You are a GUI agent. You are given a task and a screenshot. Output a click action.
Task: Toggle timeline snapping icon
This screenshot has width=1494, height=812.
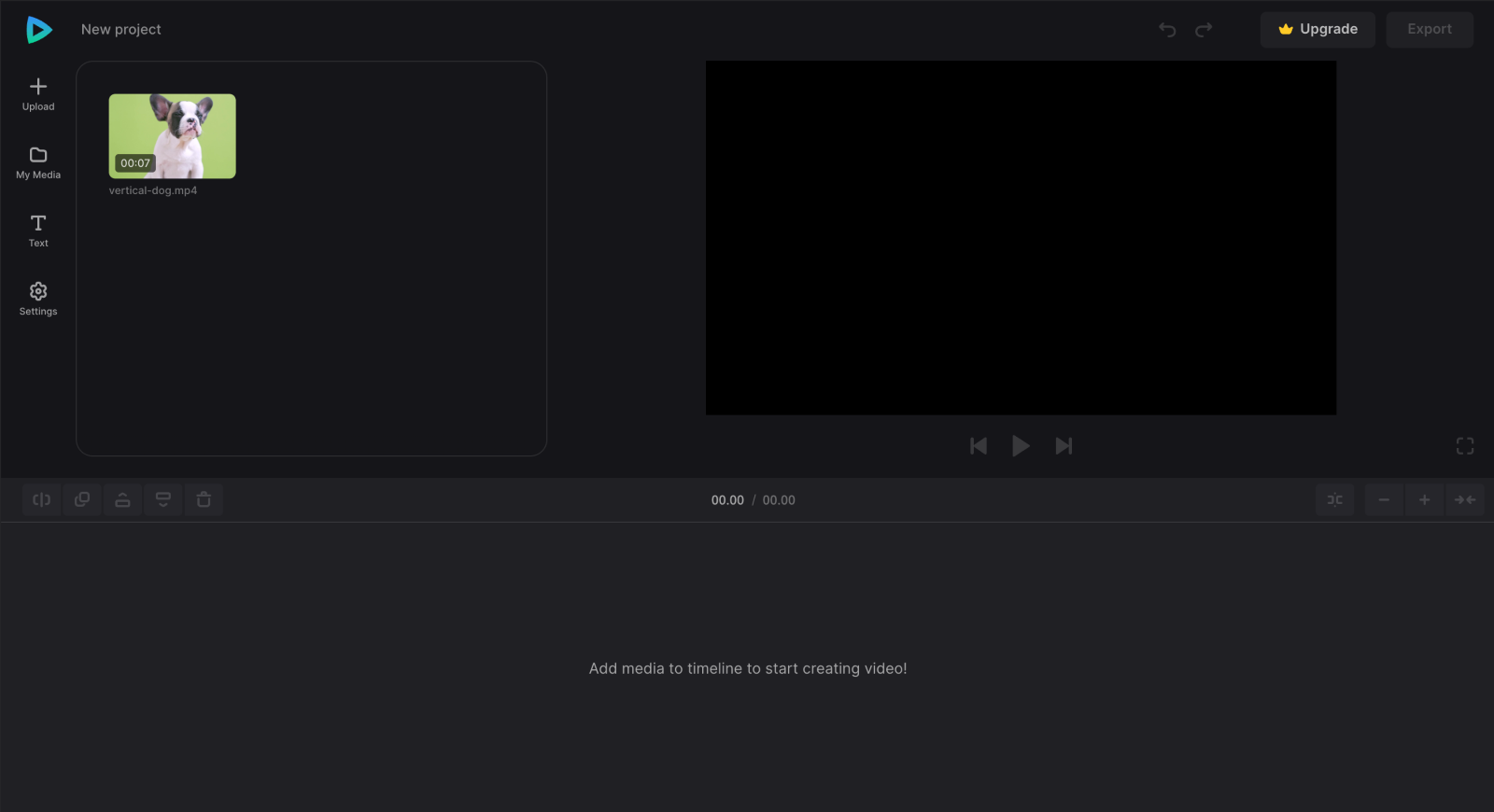tap(1335, 500)
